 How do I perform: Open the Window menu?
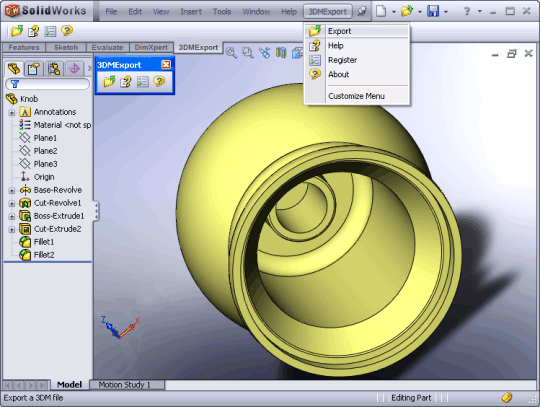(256, 12)
